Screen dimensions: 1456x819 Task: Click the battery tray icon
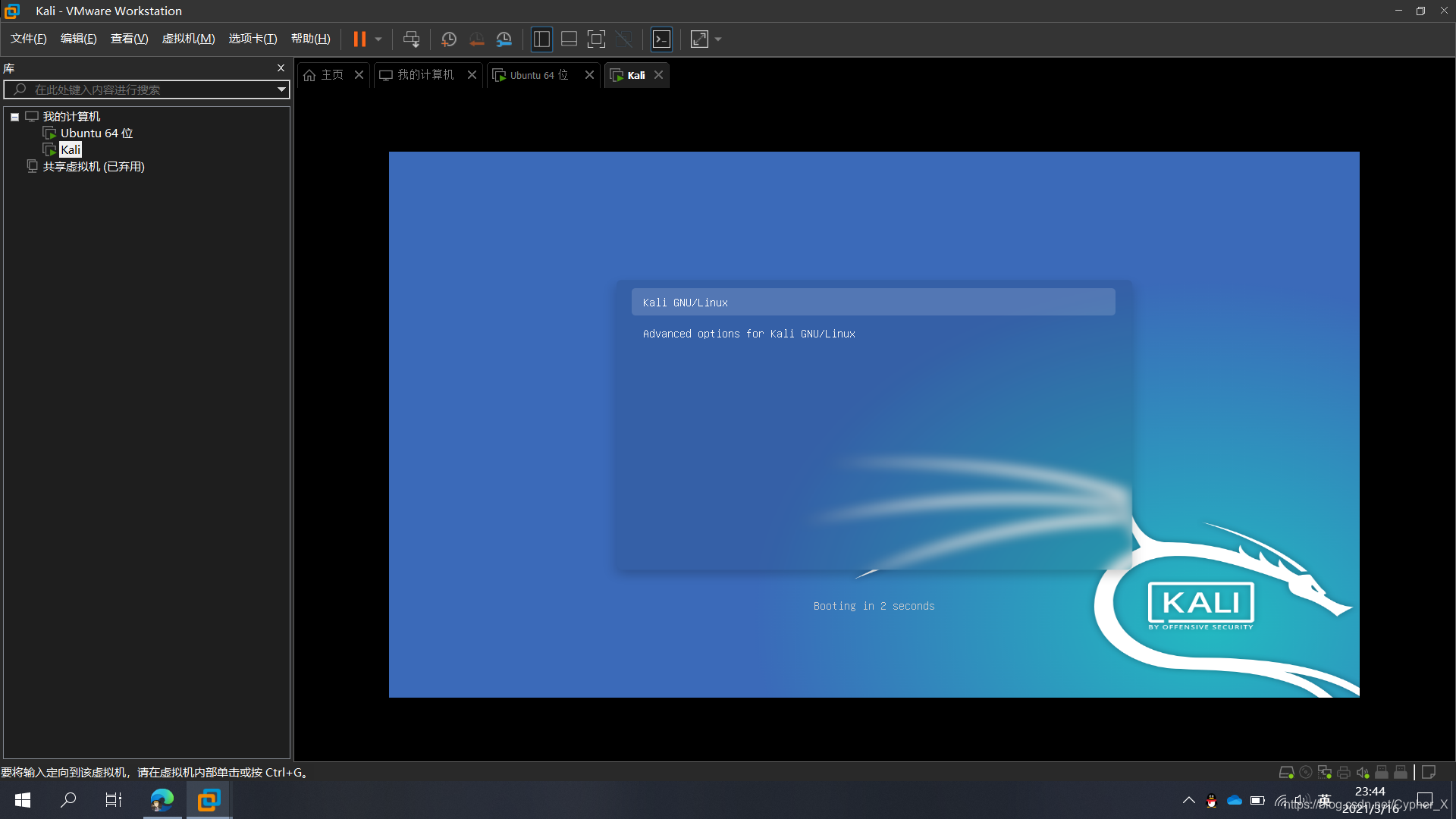coord(1257,800)
